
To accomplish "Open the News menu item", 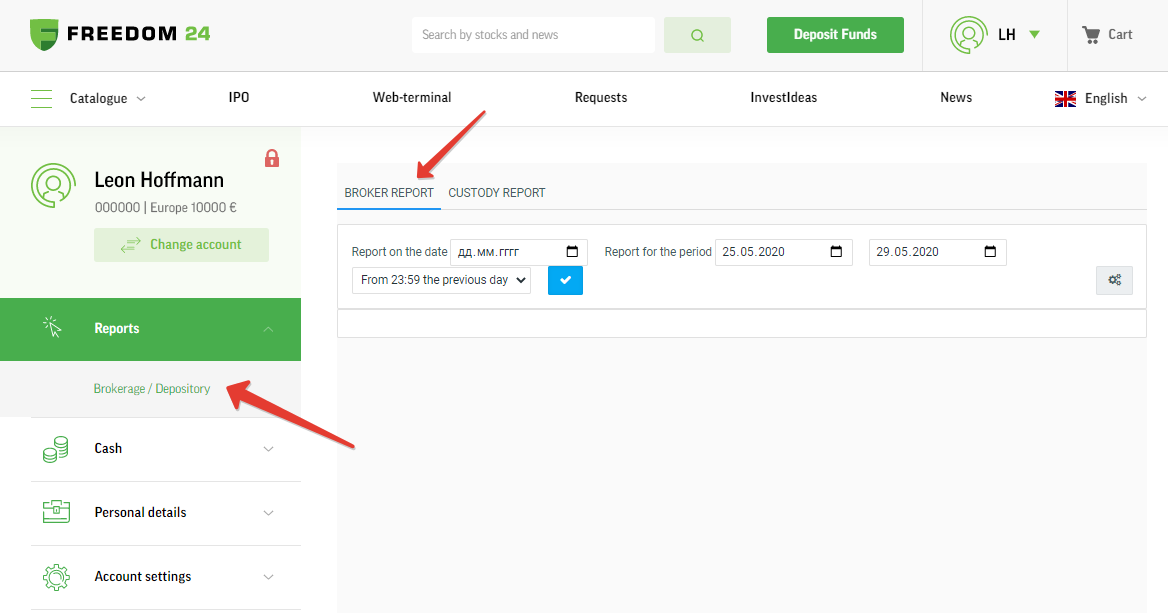I will tap(956, 98).
